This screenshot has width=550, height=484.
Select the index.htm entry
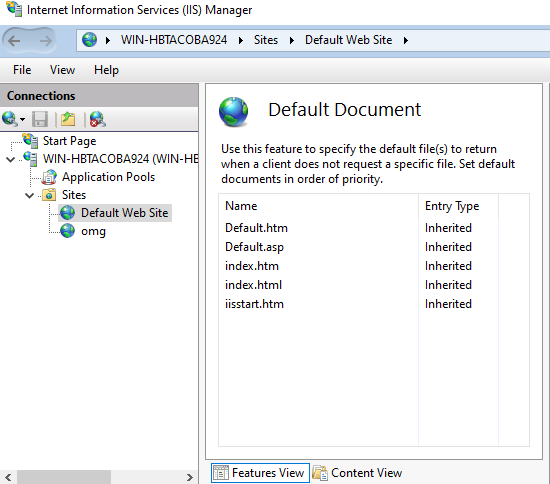tap(252, 266)
